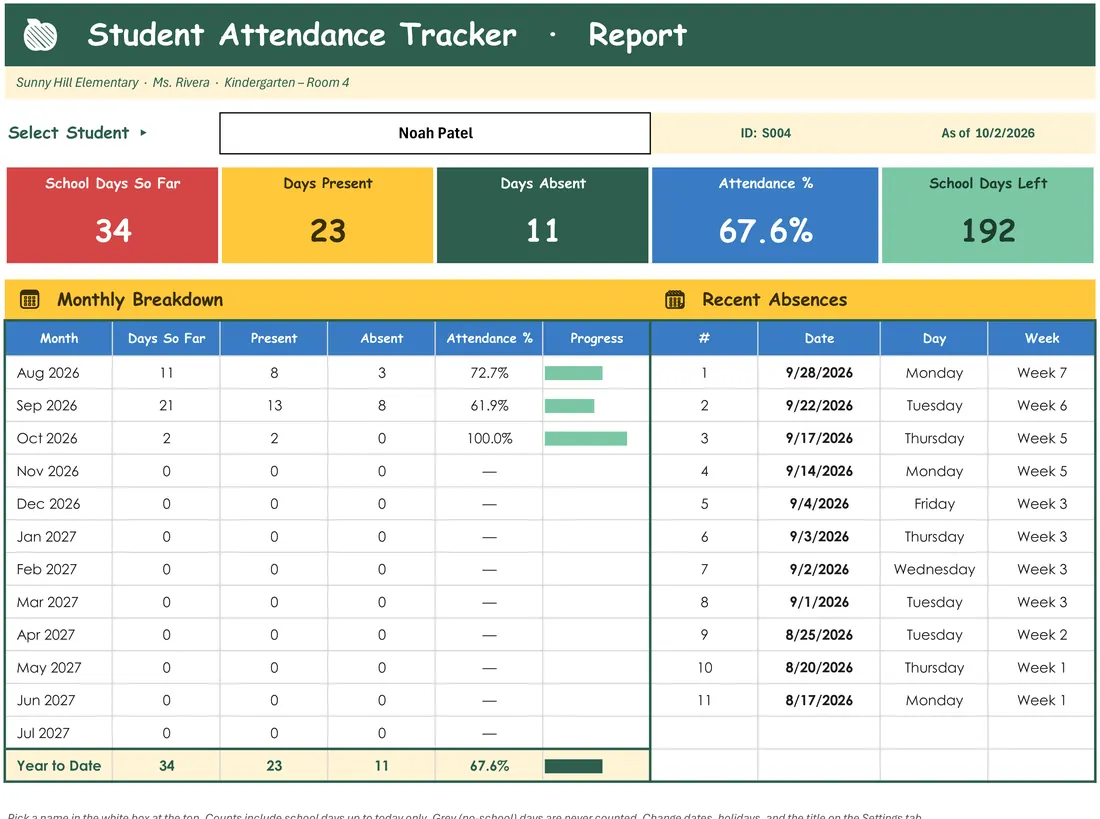Click the Days So Far column header

coord(166,338)
